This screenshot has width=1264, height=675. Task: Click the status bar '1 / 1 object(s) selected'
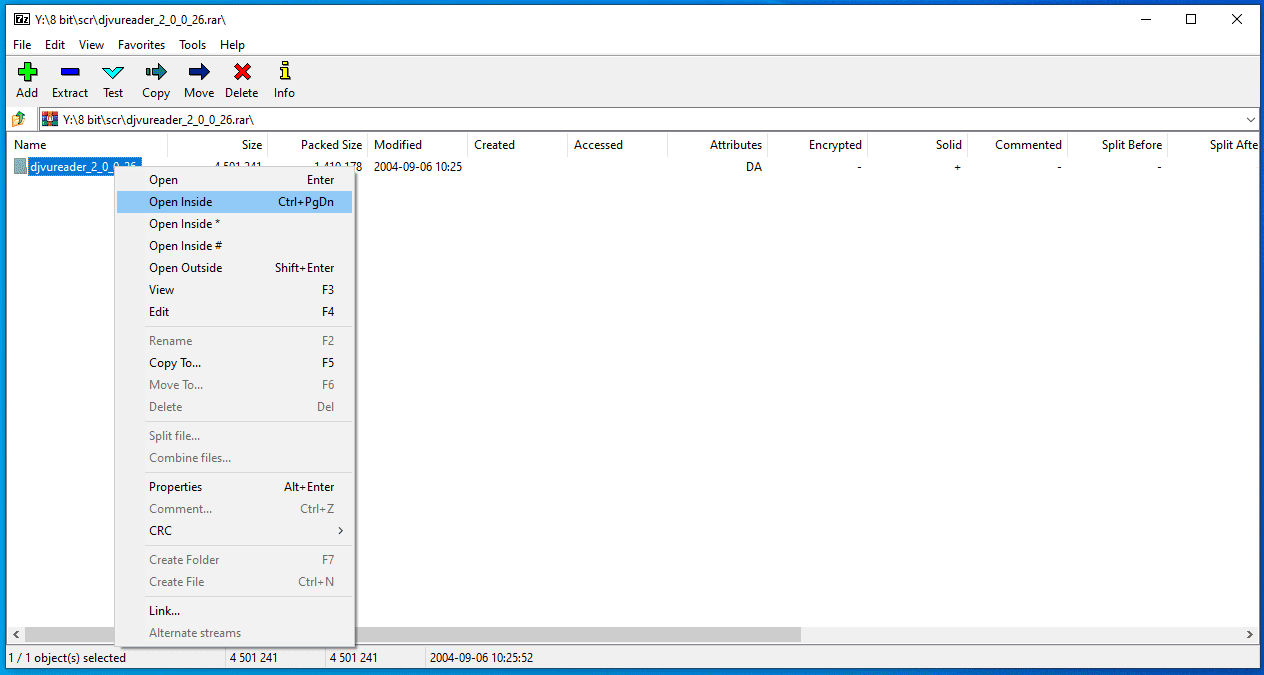point(67,658)
